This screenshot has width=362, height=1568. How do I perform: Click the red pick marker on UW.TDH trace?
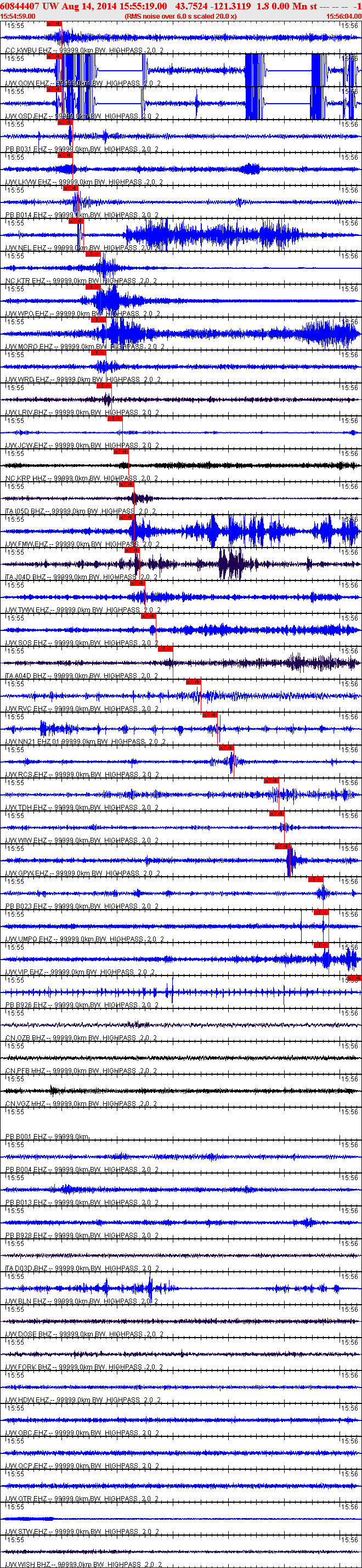click(271, 780)
